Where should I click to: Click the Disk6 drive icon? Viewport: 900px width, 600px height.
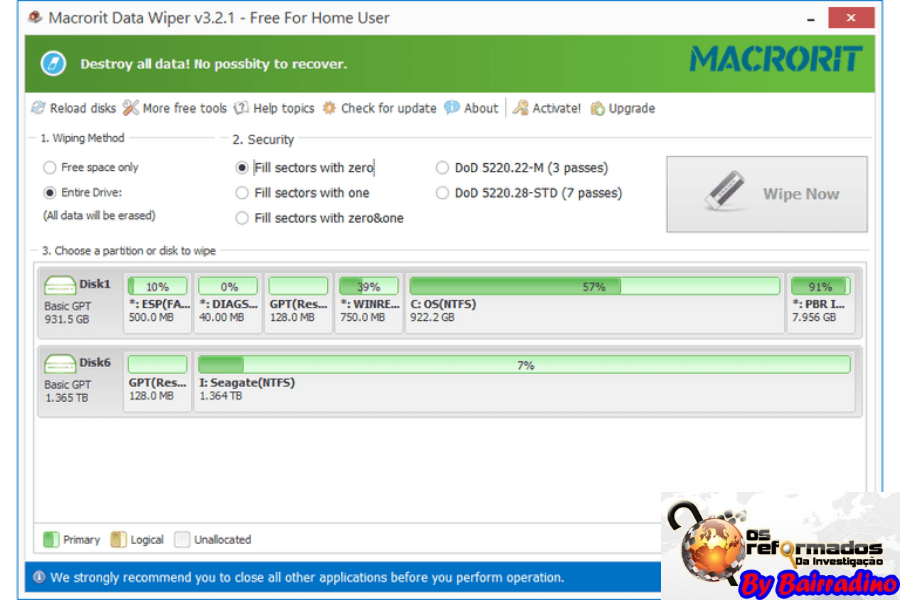click(60, 363)
